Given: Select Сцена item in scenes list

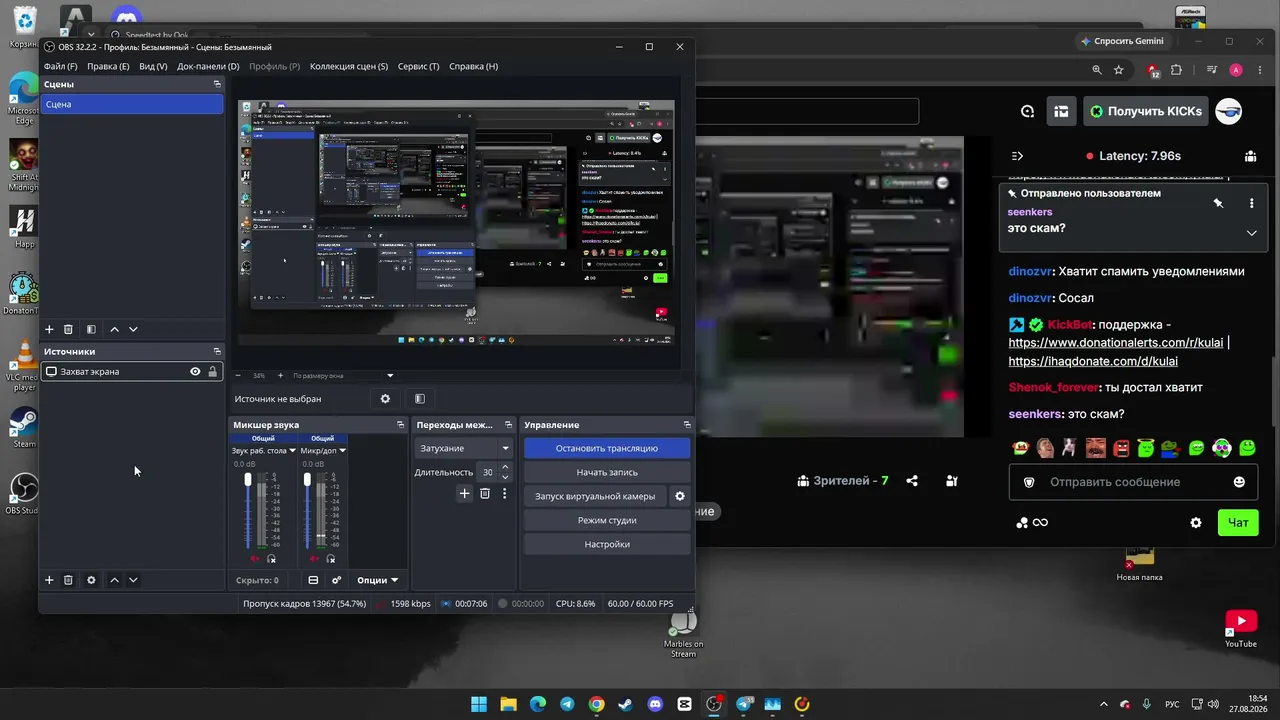Looking at the screenshot, I should (x=132, y=104).
